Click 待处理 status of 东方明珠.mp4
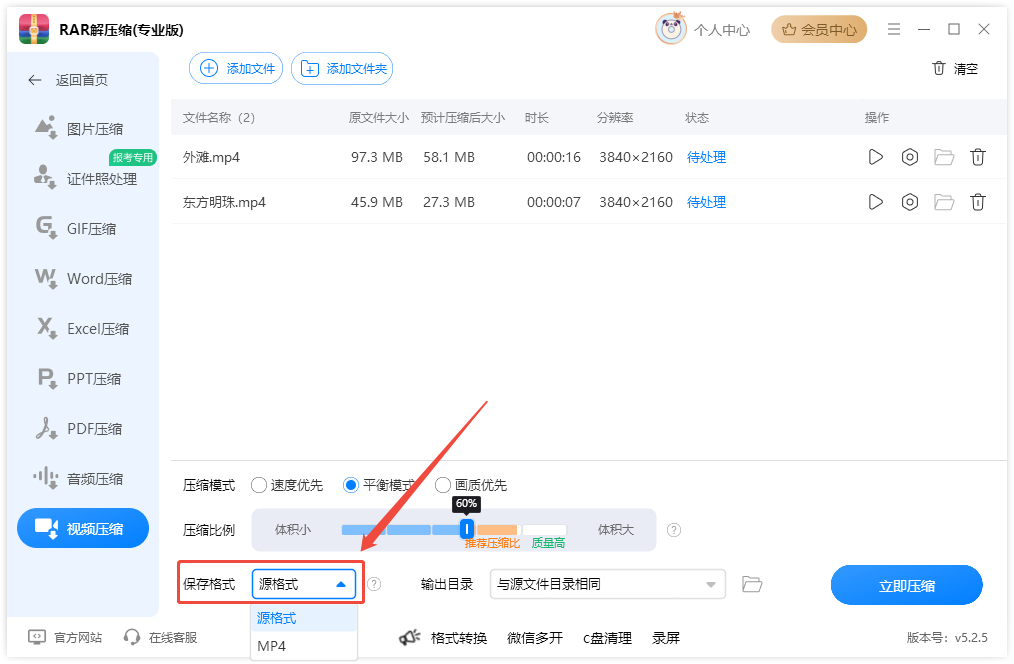Screen dimensions: 1014x664 [x=706, y=202]
